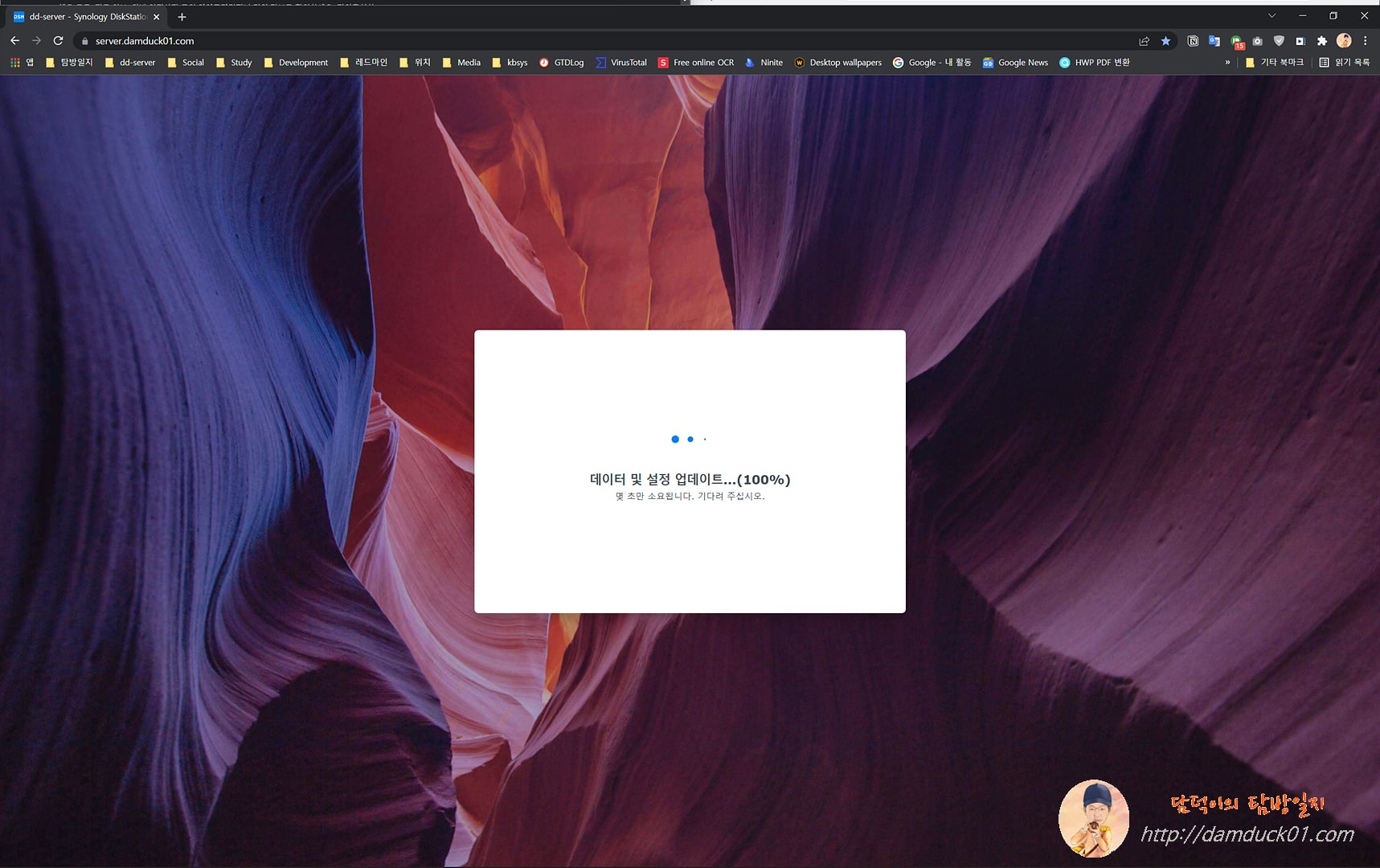The height and width of the screenshot is (868, 1380).
Task: Open the 위치 bookmark folder
Action: click(415, 62)
